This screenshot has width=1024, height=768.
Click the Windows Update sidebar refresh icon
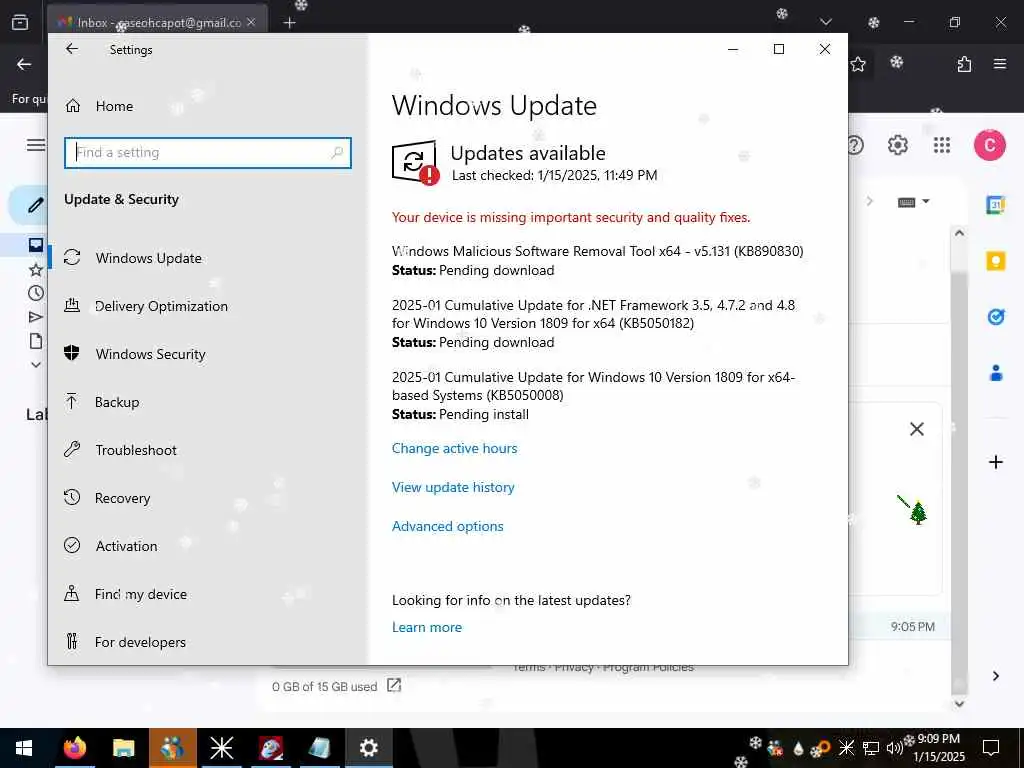pos(72,257)
